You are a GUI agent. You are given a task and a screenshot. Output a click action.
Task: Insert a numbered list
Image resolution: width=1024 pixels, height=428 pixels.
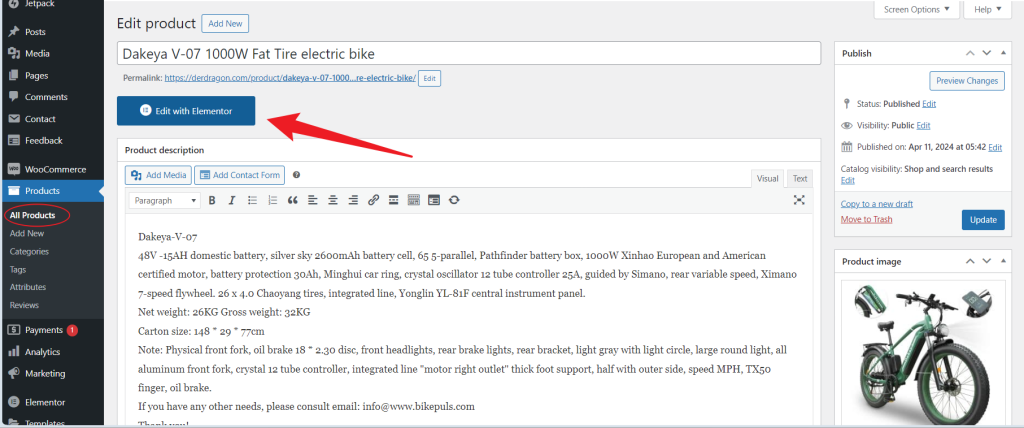[x=272, y=200]
